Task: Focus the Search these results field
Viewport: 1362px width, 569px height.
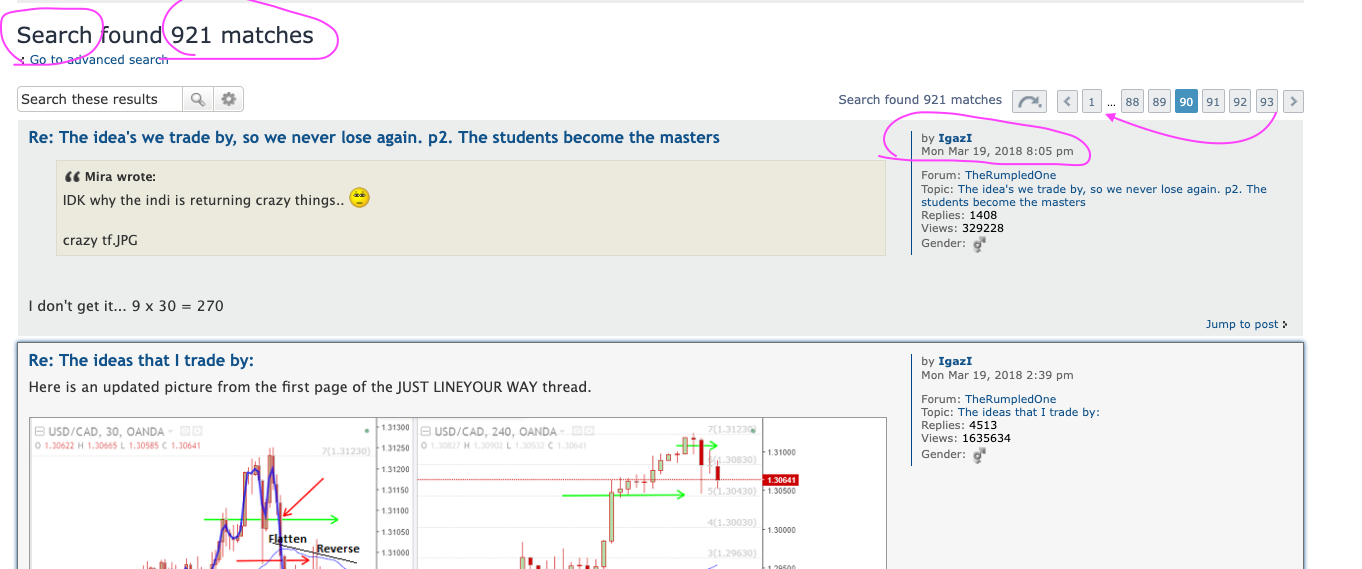Action: [100, 99]
